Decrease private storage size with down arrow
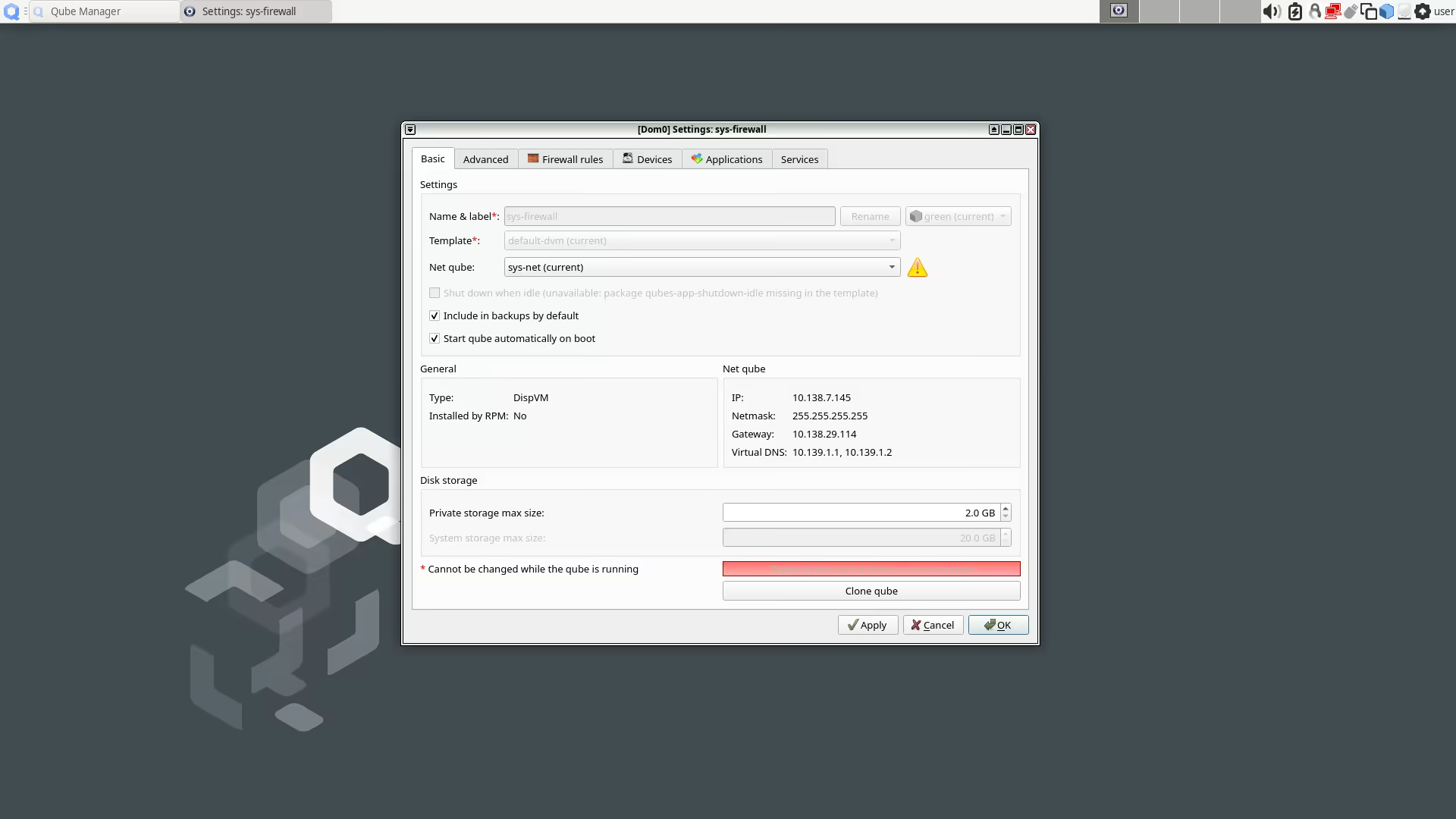Viewport: 1456px width, 819px height. point(1006,517)
